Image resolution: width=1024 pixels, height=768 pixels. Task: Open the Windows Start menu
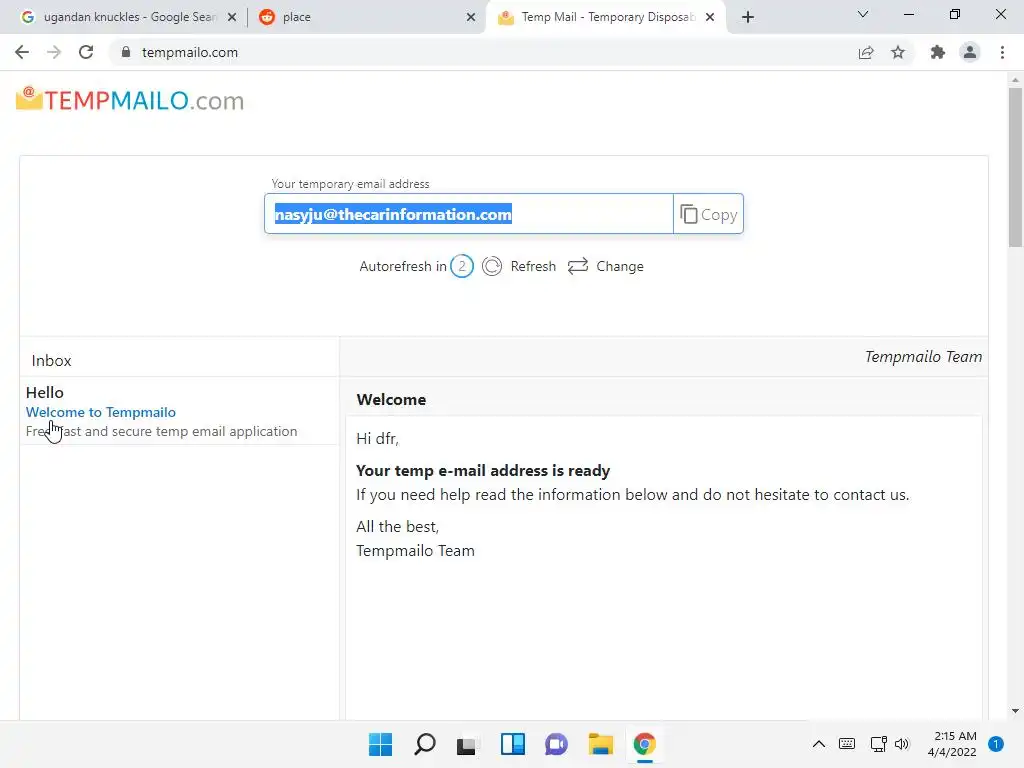[380, 744]
